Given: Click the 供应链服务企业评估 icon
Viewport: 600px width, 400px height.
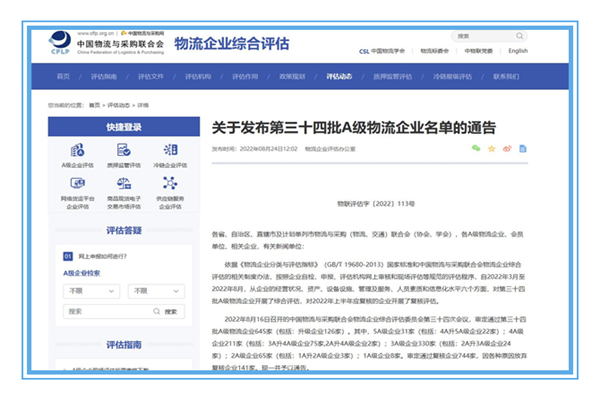Looking at the screenshot, I should [x=169, y=184].
